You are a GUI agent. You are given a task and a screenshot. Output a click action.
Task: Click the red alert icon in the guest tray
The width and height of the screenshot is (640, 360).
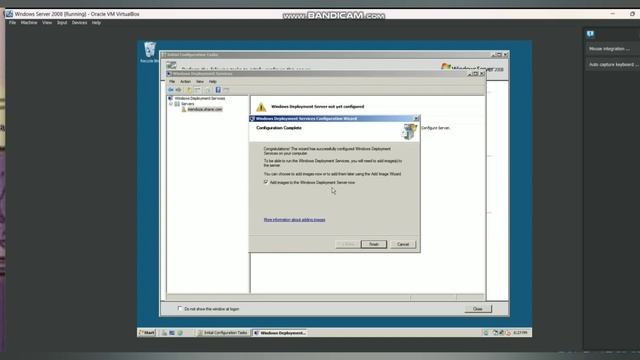(508, 333)
